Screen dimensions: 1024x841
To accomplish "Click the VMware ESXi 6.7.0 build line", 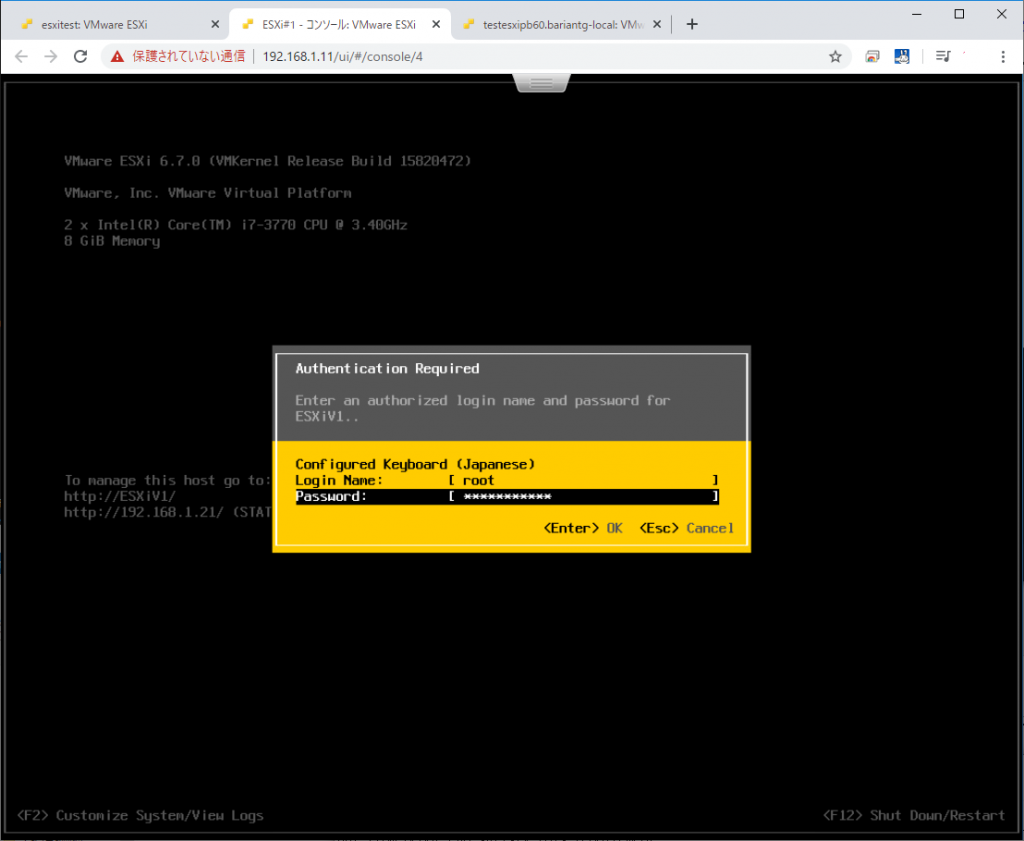I will pos(268,161).
